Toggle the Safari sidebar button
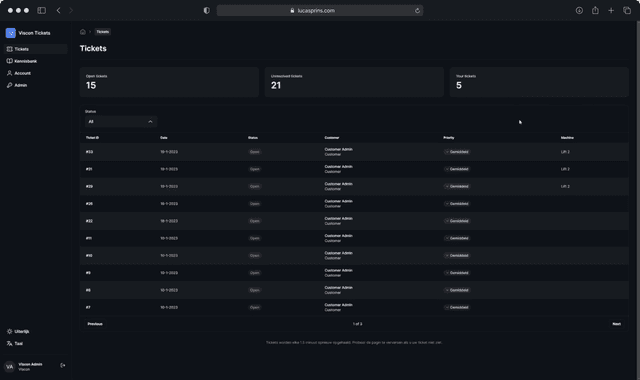The image size is (640, 380). (42, 11)
